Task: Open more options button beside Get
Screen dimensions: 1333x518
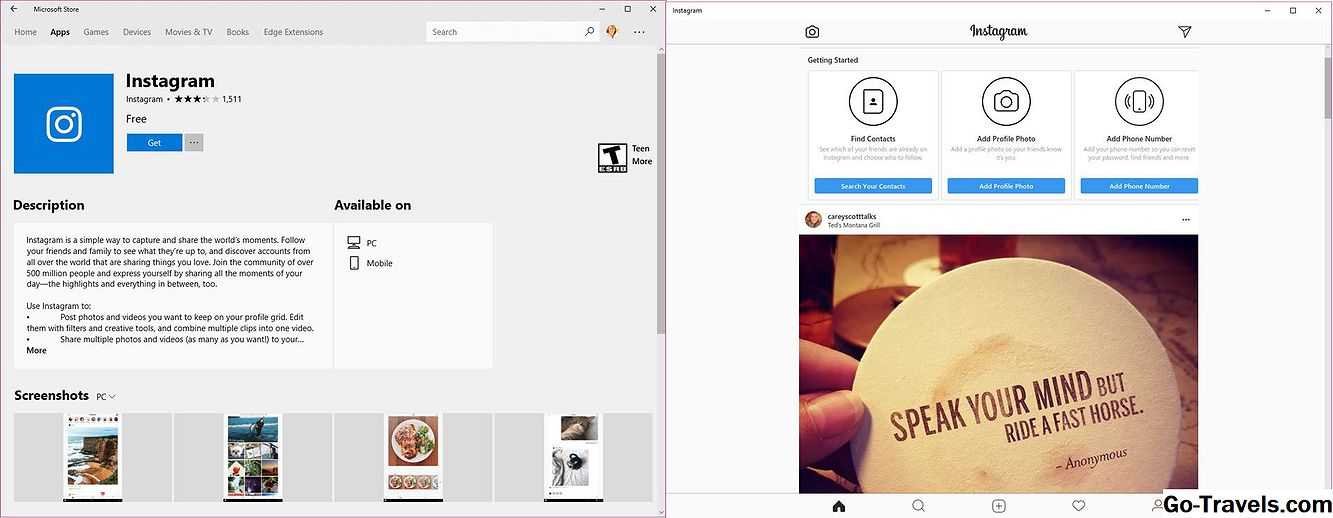Action: click(194, 143)
